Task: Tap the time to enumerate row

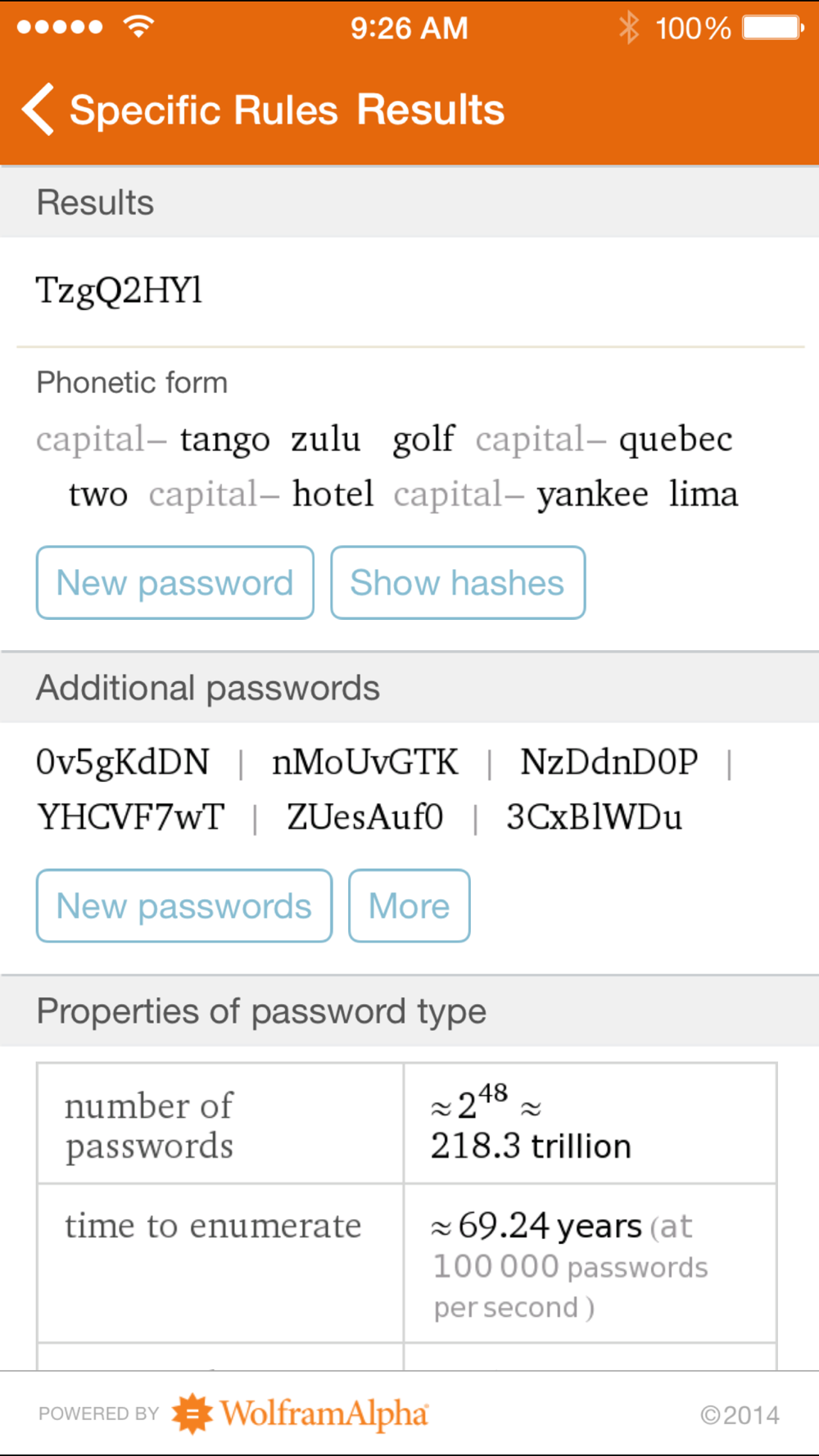Action: point(407,1263)
